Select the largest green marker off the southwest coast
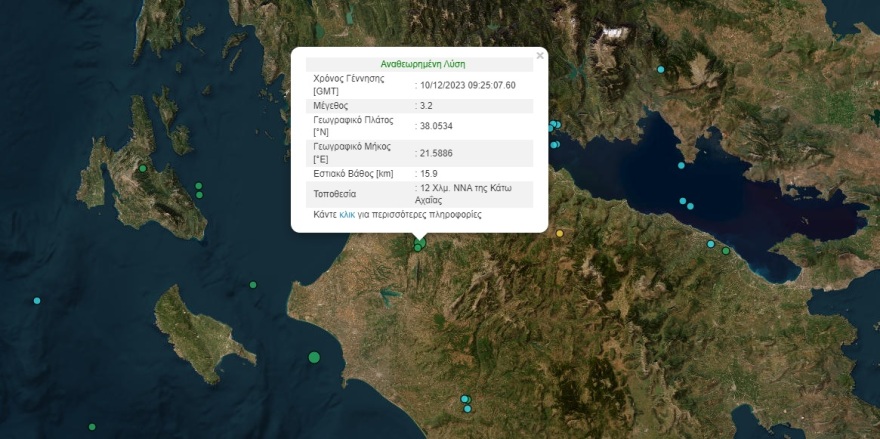Screen dimensions: 880x439 tap(314, 357)
